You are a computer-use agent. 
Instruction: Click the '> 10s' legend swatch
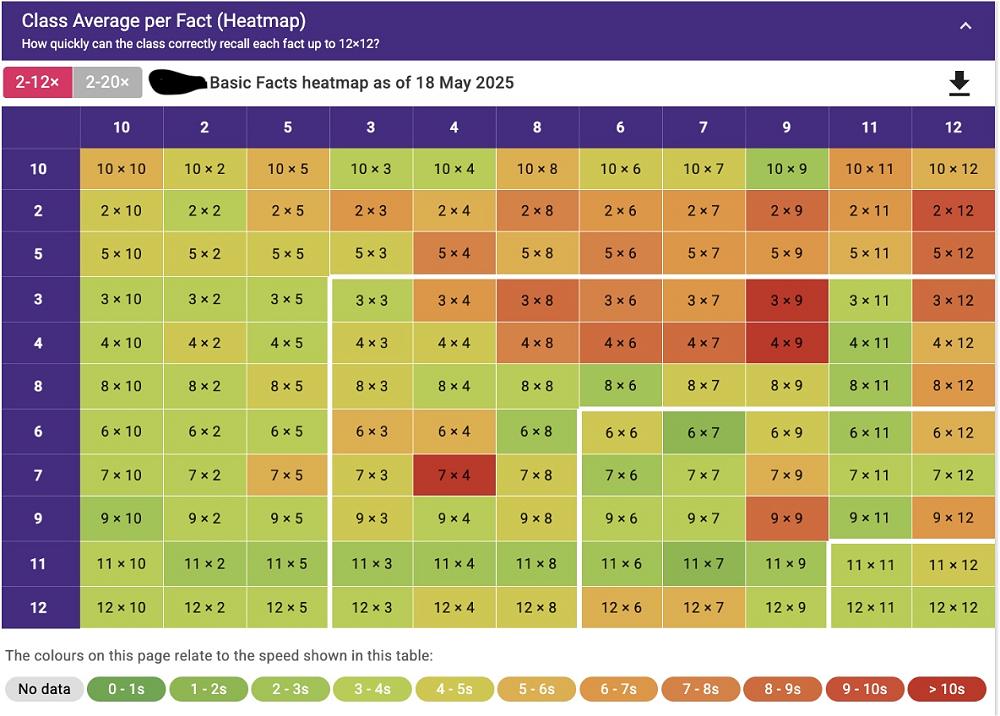[x=946, y=689]
